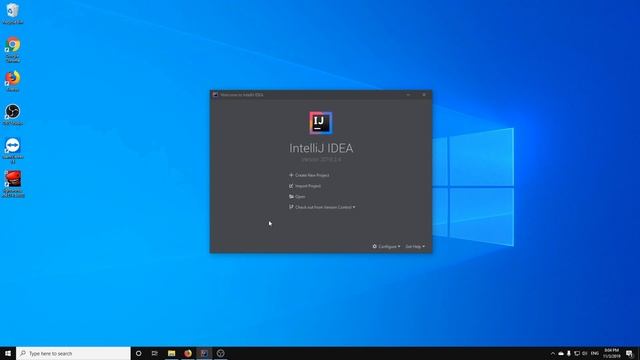
Task: Click the OBS Studio taskbar icon
Action: (x=220, y=353)
